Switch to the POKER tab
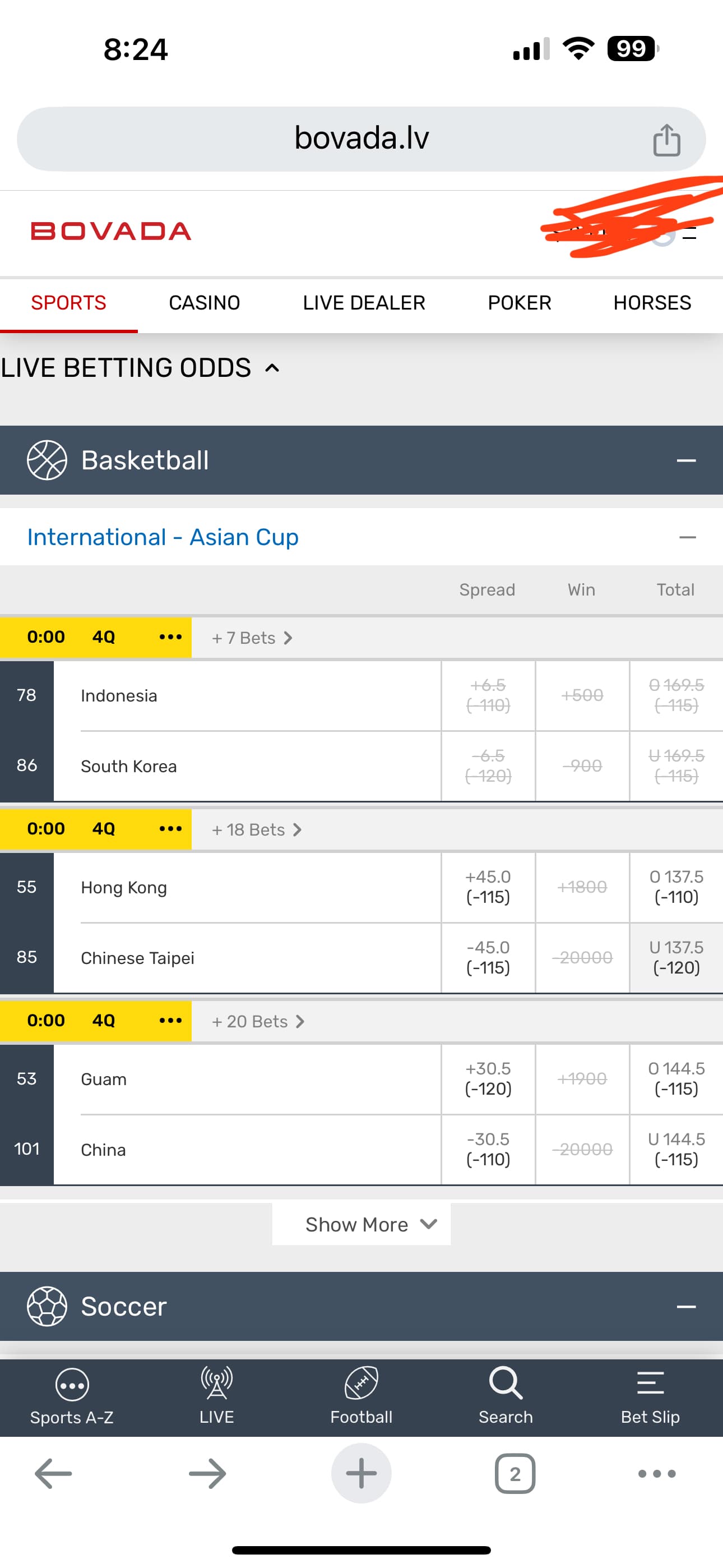 519,303
